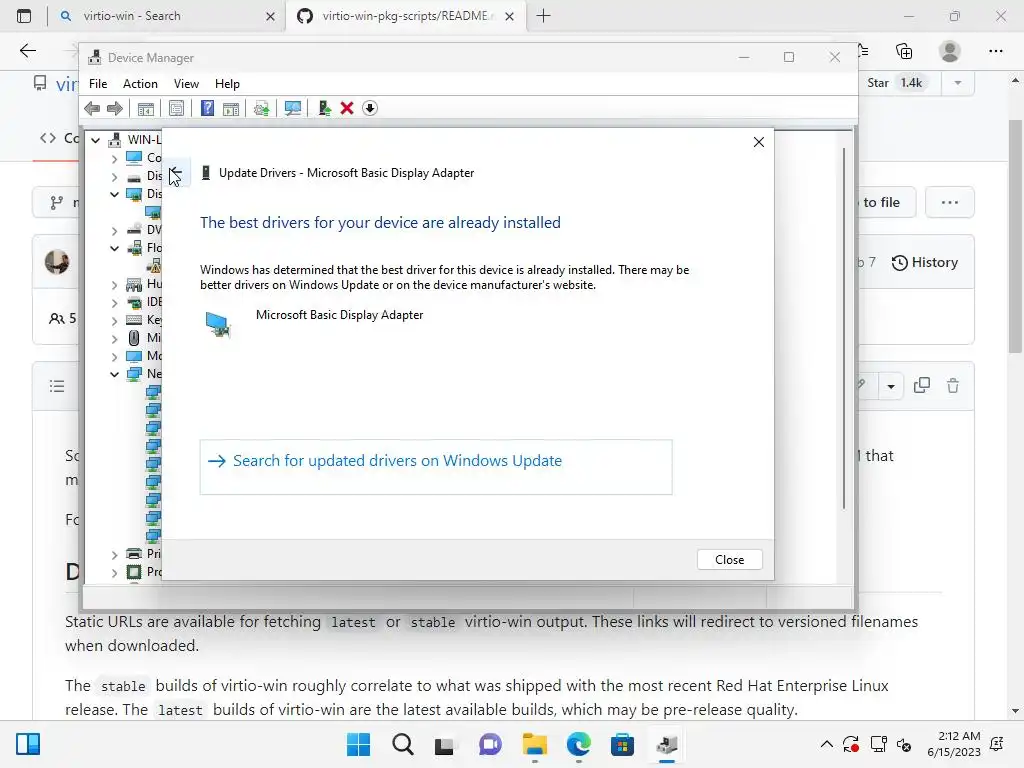This screenshot has width=1024, height=768.
Task: Click the ellipsis button beside Go to file
Action: coord(950,202)
